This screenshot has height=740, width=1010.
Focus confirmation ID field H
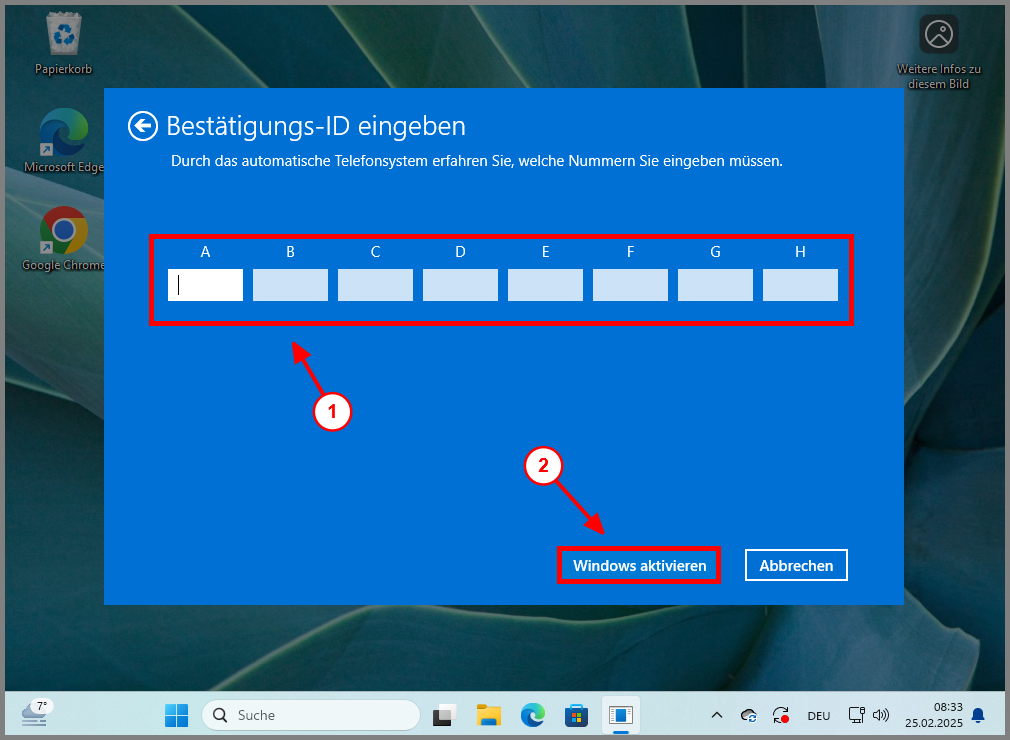801,285
